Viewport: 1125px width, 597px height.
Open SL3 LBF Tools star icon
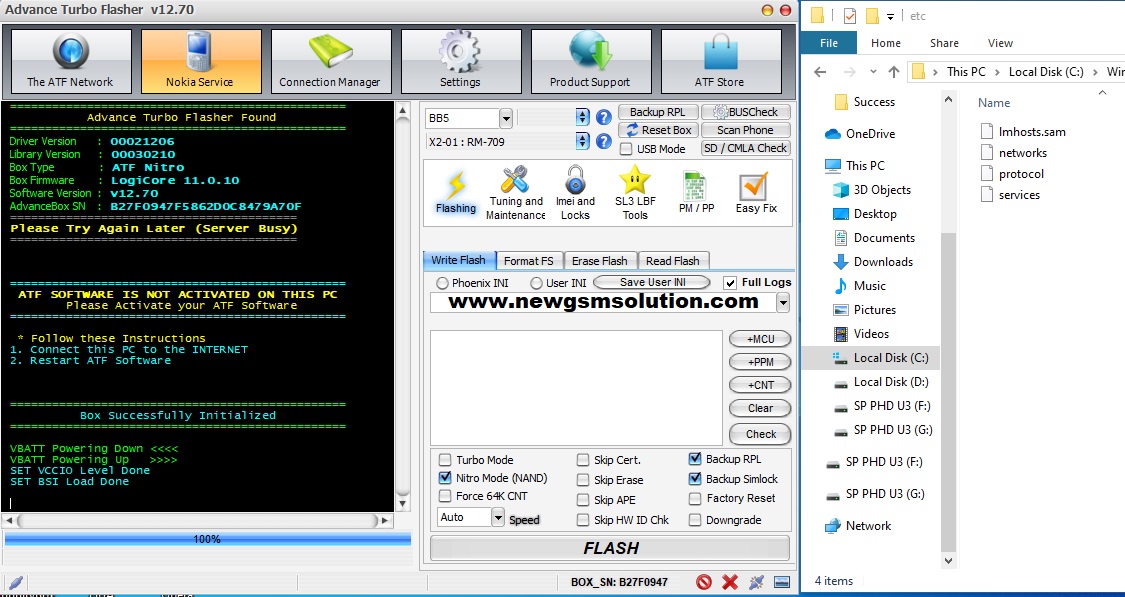click(635, 192)
